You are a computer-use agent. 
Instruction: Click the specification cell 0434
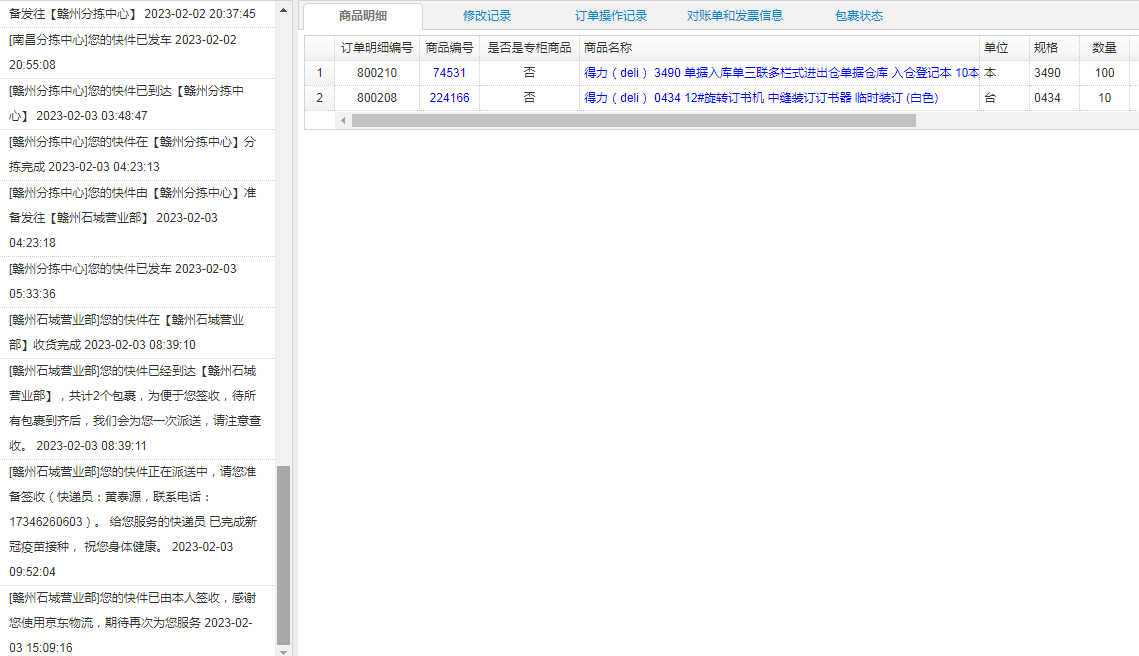(1054, 97)
